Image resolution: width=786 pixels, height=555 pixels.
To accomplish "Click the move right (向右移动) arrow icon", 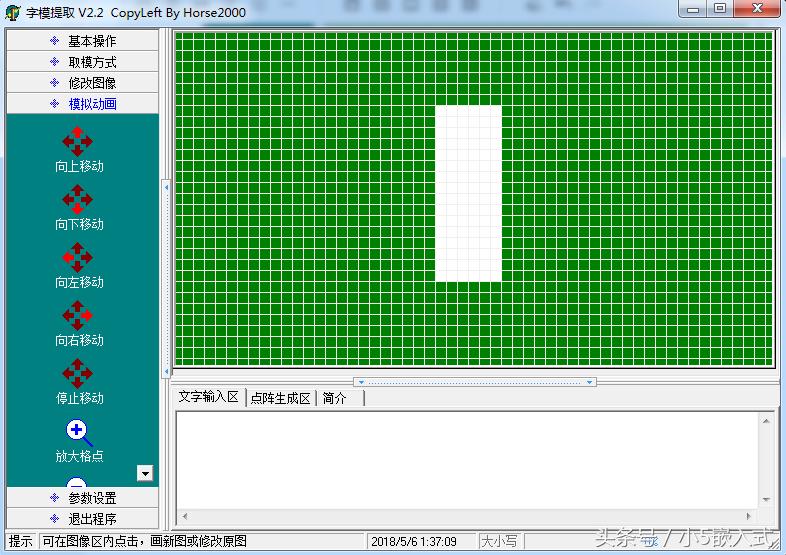I will (78, 315).
